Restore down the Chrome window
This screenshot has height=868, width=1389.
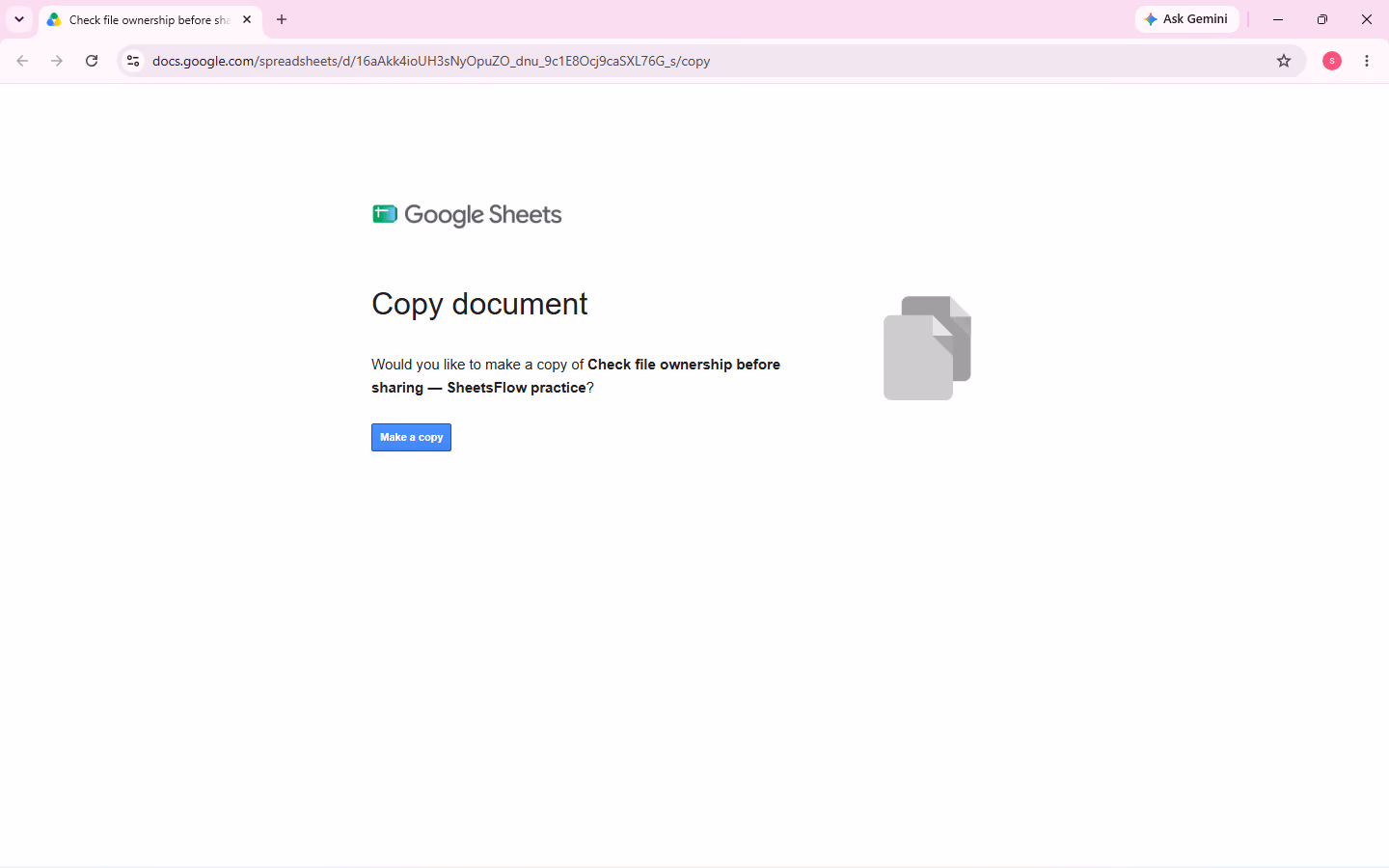(x=1322, y=19)
